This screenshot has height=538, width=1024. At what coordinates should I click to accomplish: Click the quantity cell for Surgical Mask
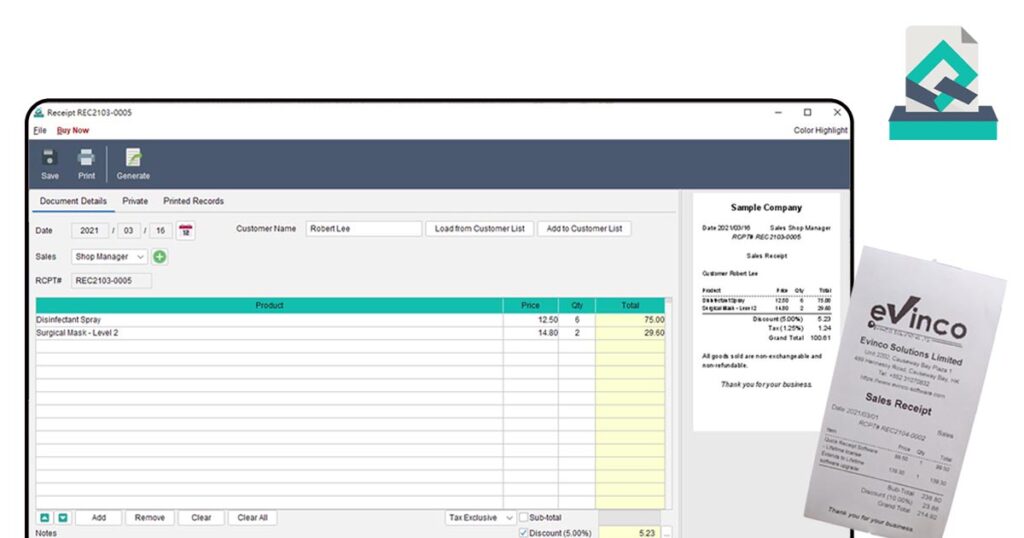pyautogui.click(x=577, y=333)
